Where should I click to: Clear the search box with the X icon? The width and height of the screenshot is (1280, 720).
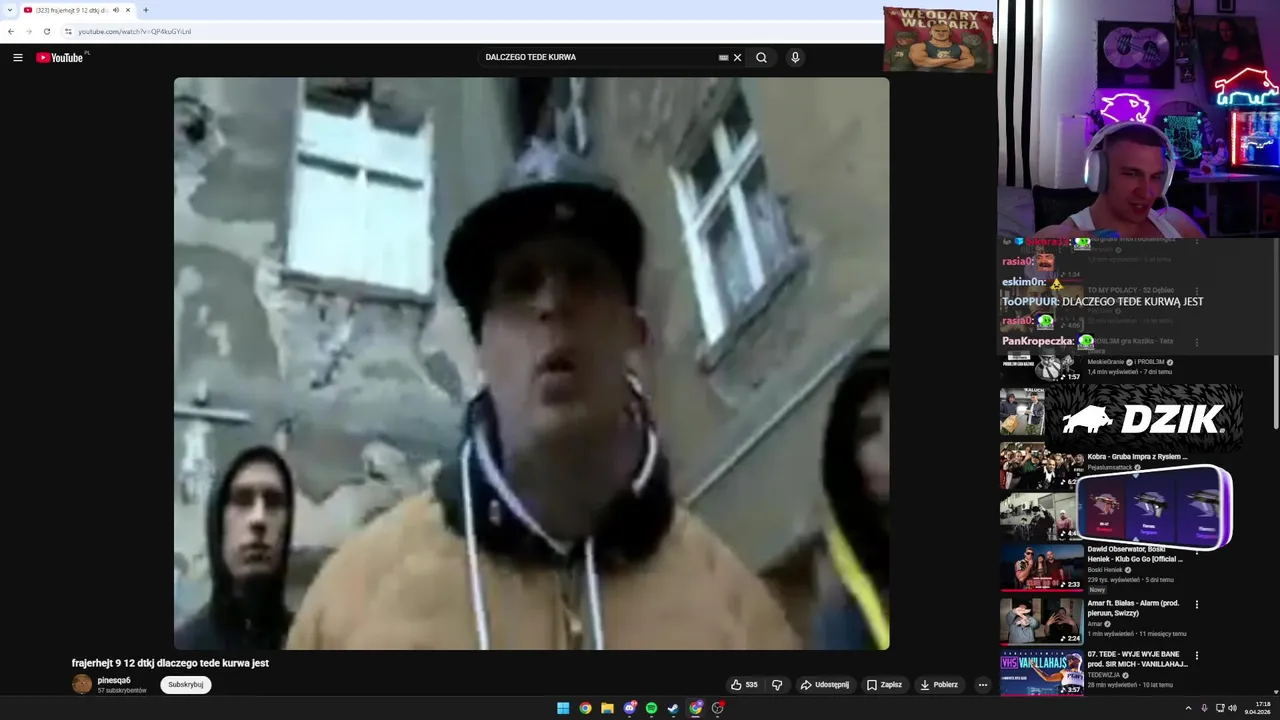coord(737,58)
